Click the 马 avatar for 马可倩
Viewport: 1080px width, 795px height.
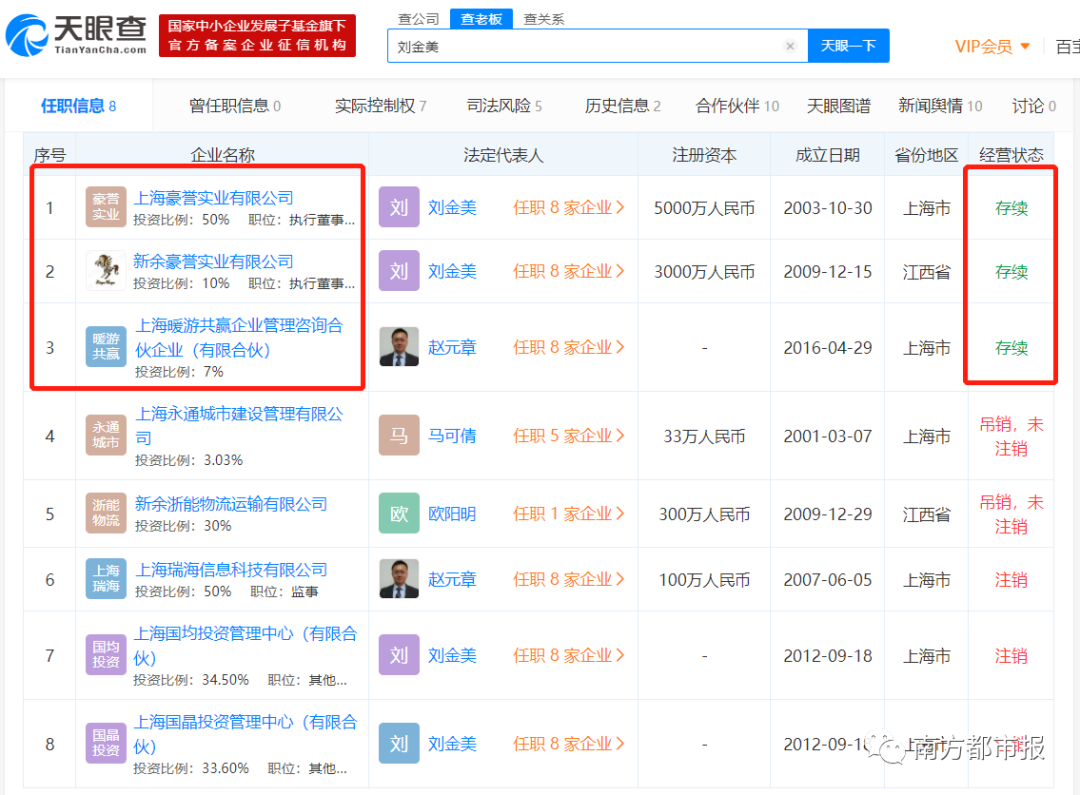pos(399,435)
